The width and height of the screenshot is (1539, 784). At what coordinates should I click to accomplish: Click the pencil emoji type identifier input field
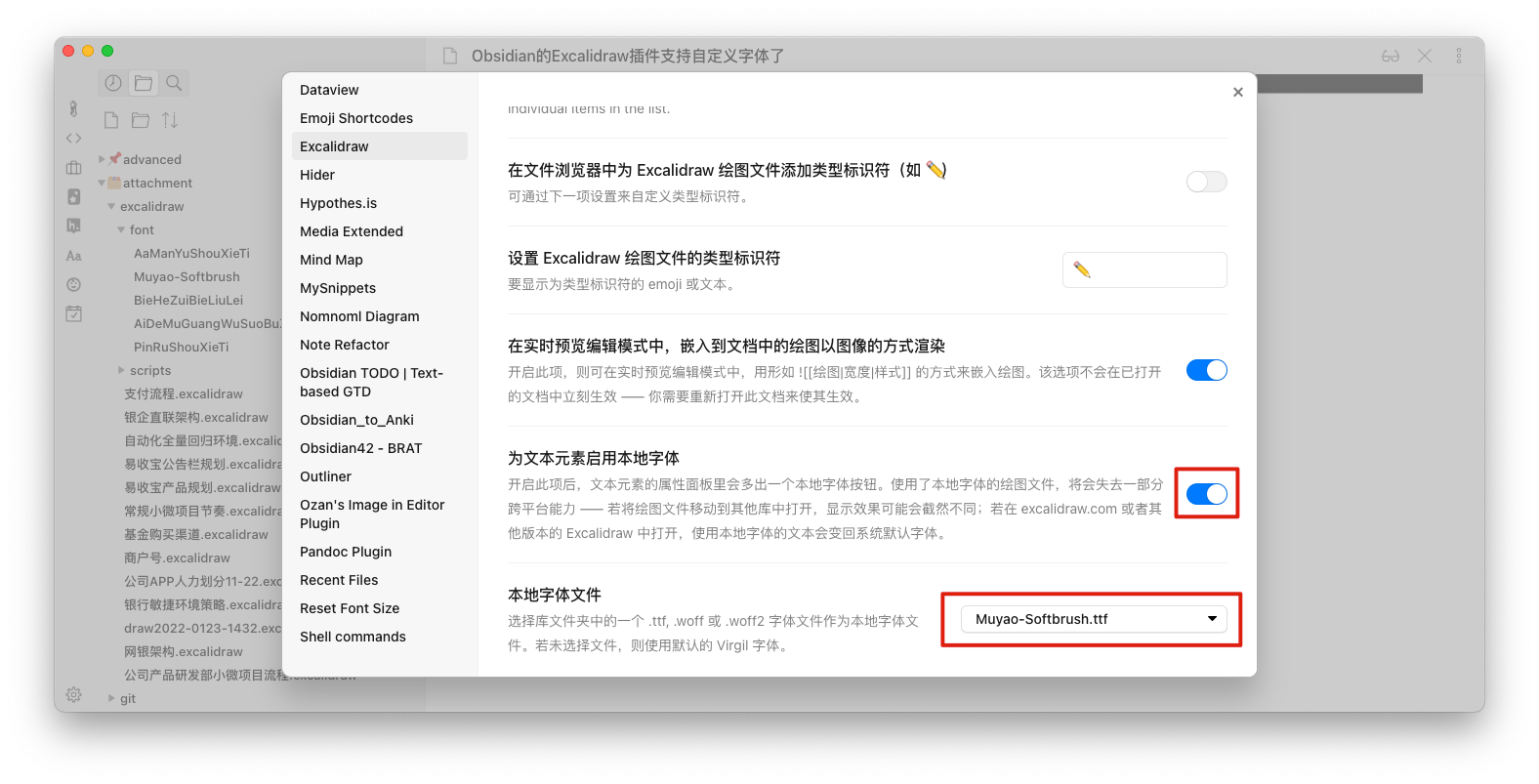[1144, 269]
